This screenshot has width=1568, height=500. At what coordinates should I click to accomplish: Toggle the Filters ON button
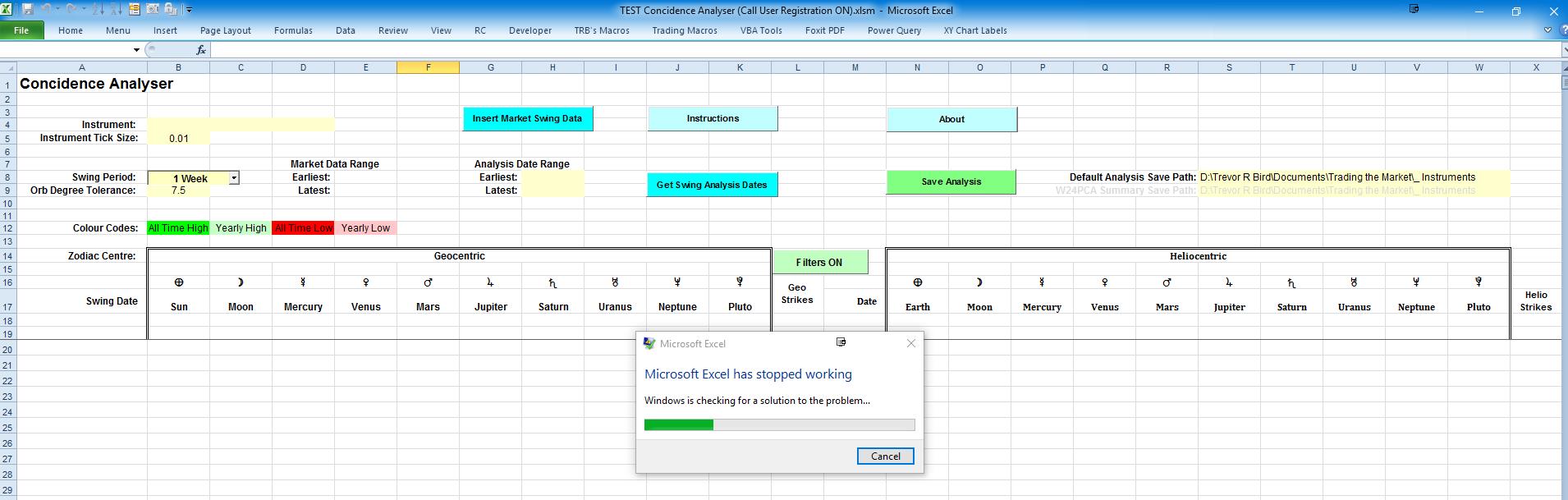(819, 263)
